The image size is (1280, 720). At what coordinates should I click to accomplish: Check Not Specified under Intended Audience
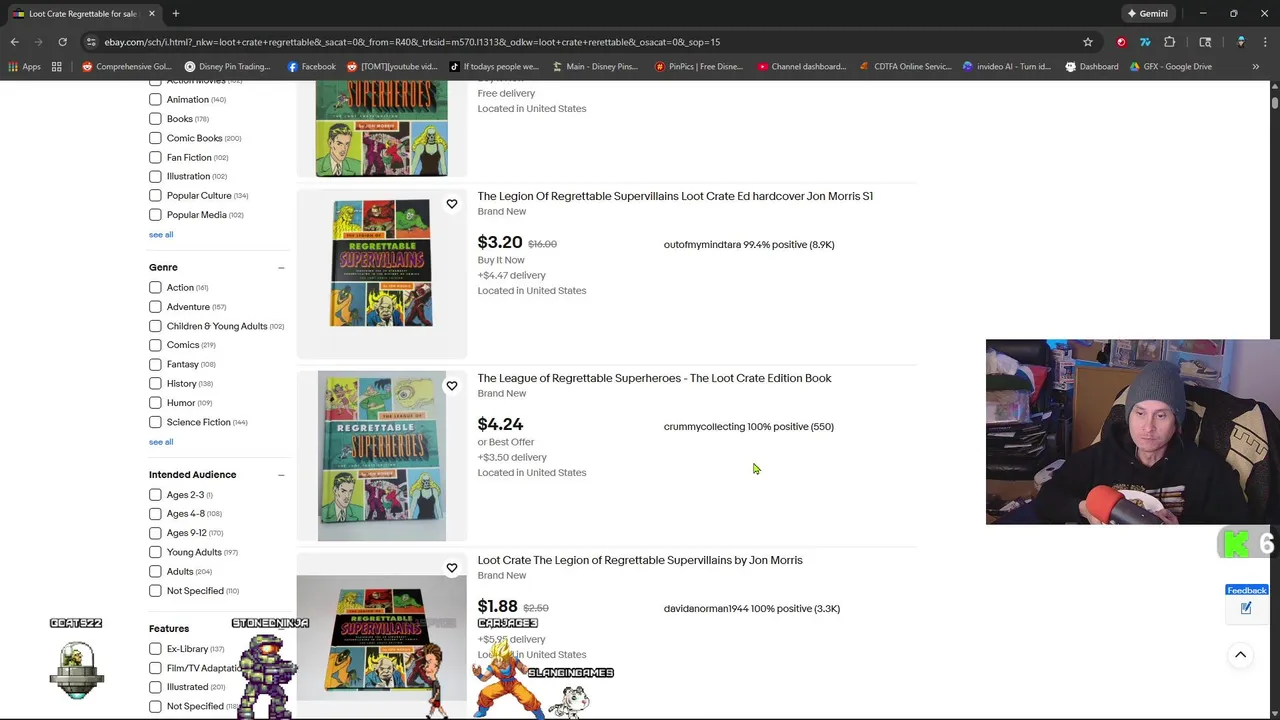[x=155, y=591]
